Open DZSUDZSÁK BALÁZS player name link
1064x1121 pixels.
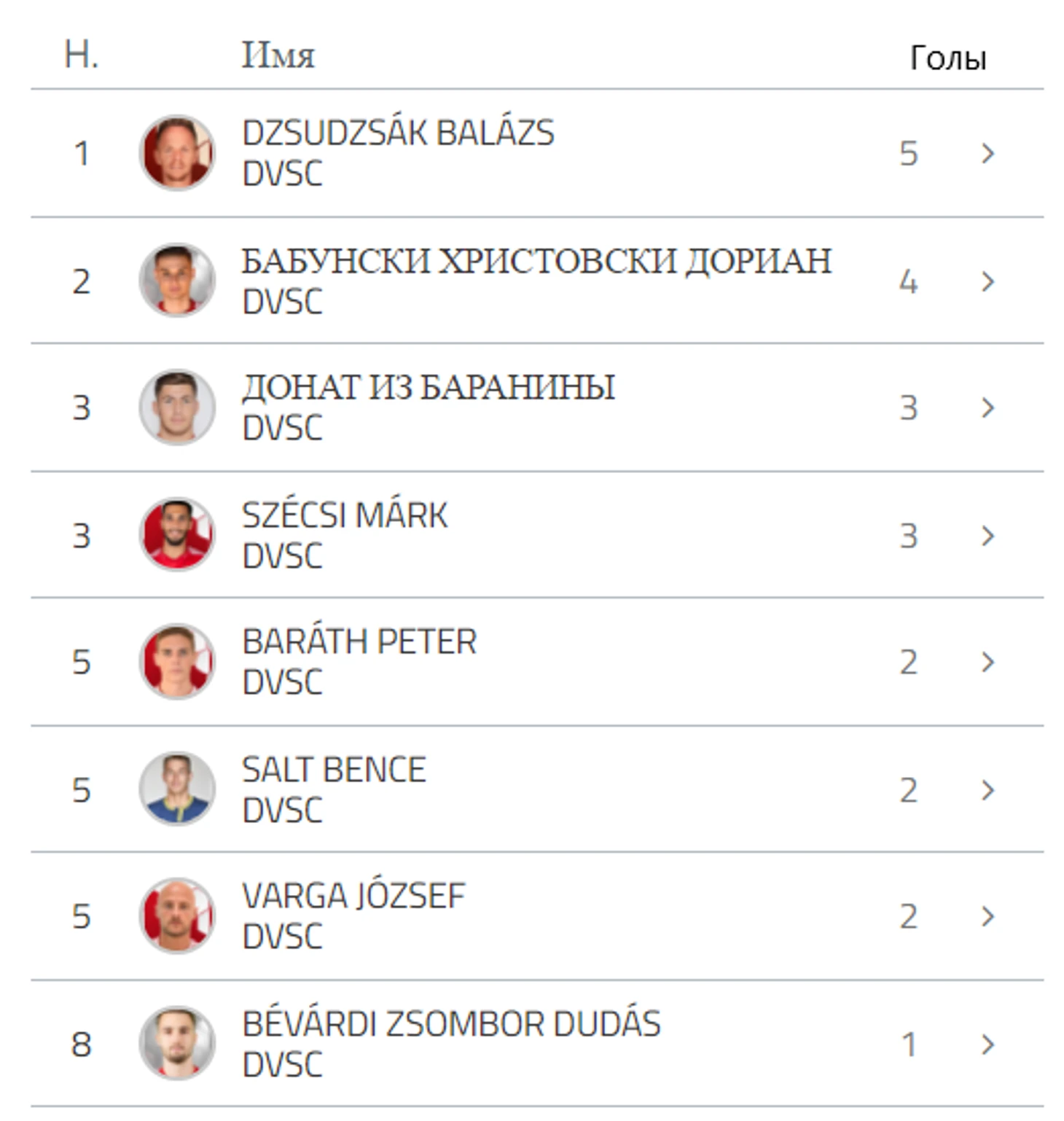click(x=398, y=133)
